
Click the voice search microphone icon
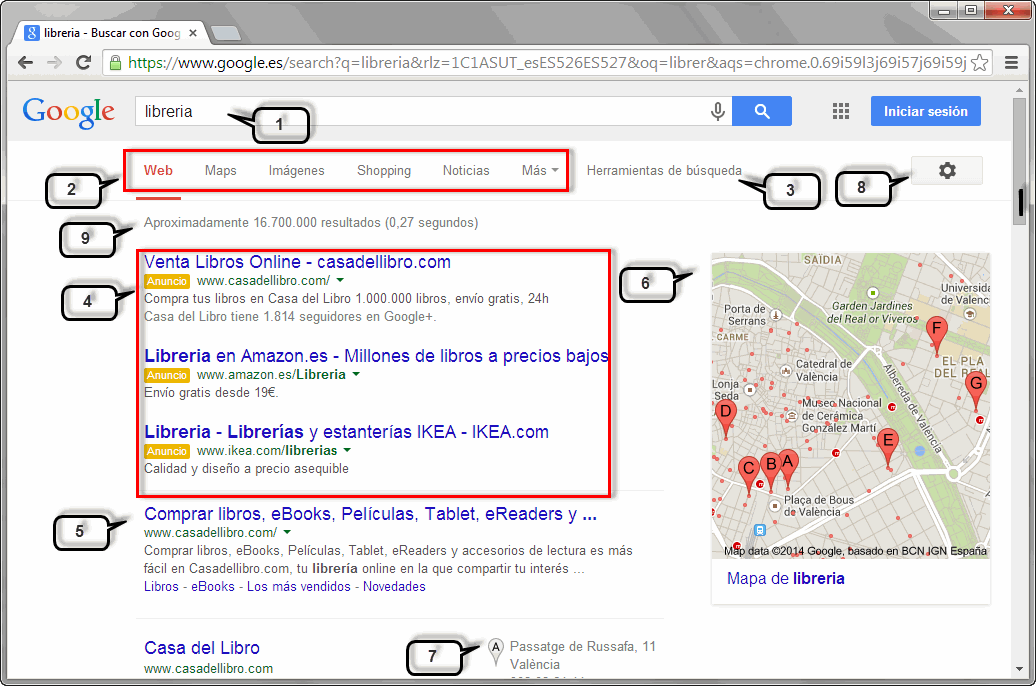(x=718, y=111)
